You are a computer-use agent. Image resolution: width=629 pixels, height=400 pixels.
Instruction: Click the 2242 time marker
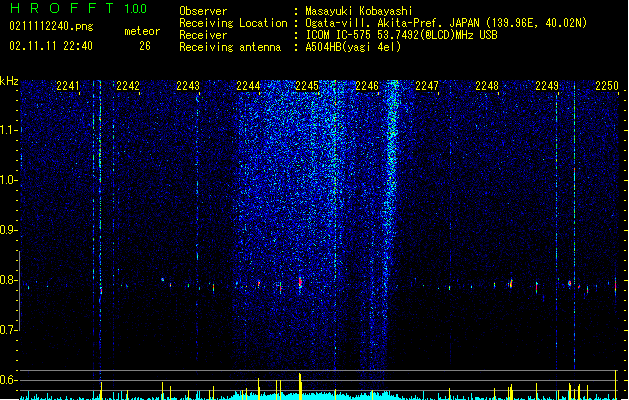pos(128,86)
